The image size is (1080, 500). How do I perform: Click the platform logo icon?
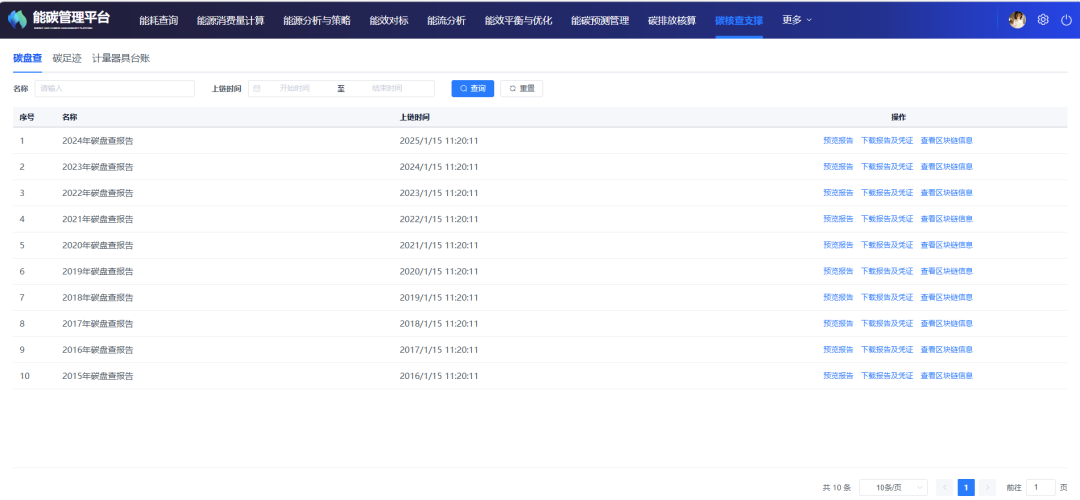click(x=17, y=20)
